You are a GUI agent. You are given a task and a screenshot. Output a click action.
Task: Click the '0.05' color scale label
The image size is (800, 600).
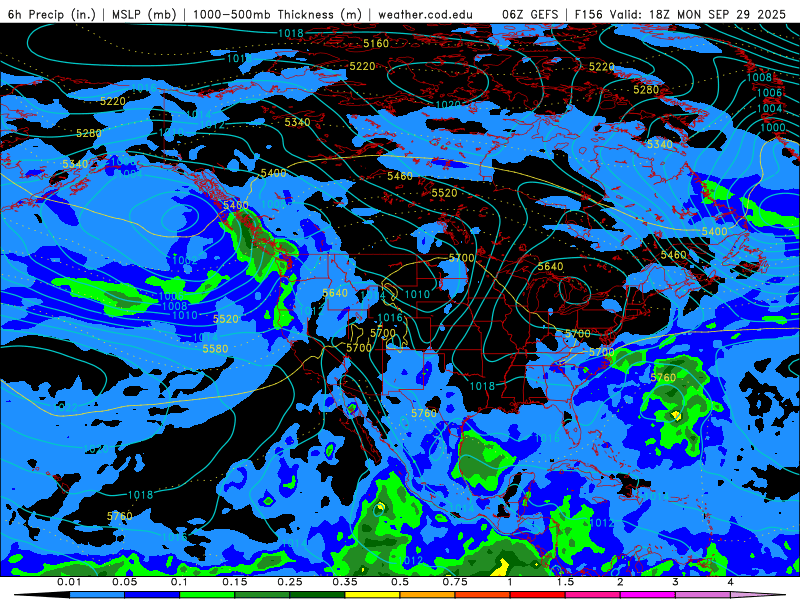pos(124,582)
